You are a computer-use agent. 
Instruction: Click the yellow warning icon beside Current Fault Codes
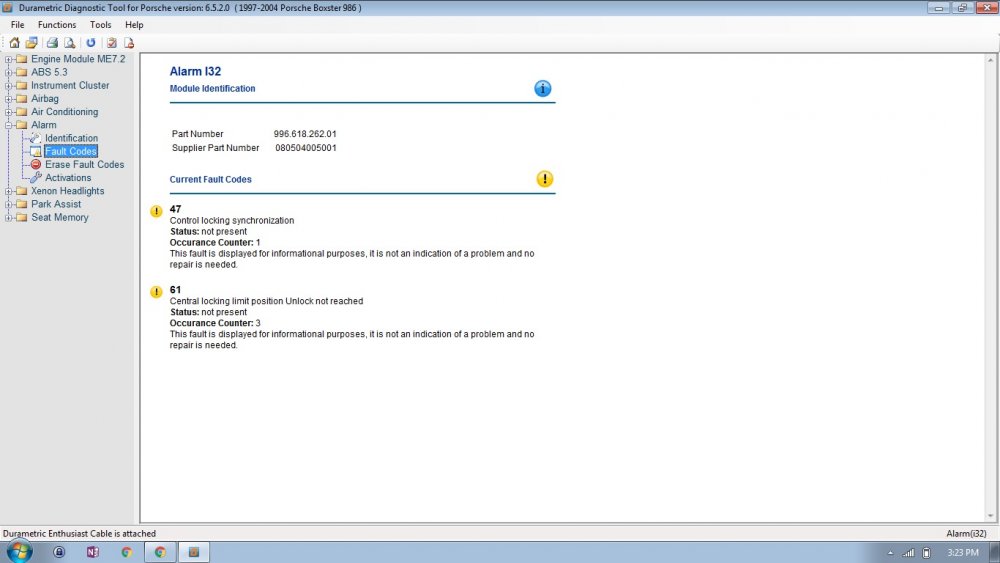click(x=544, y=179)
